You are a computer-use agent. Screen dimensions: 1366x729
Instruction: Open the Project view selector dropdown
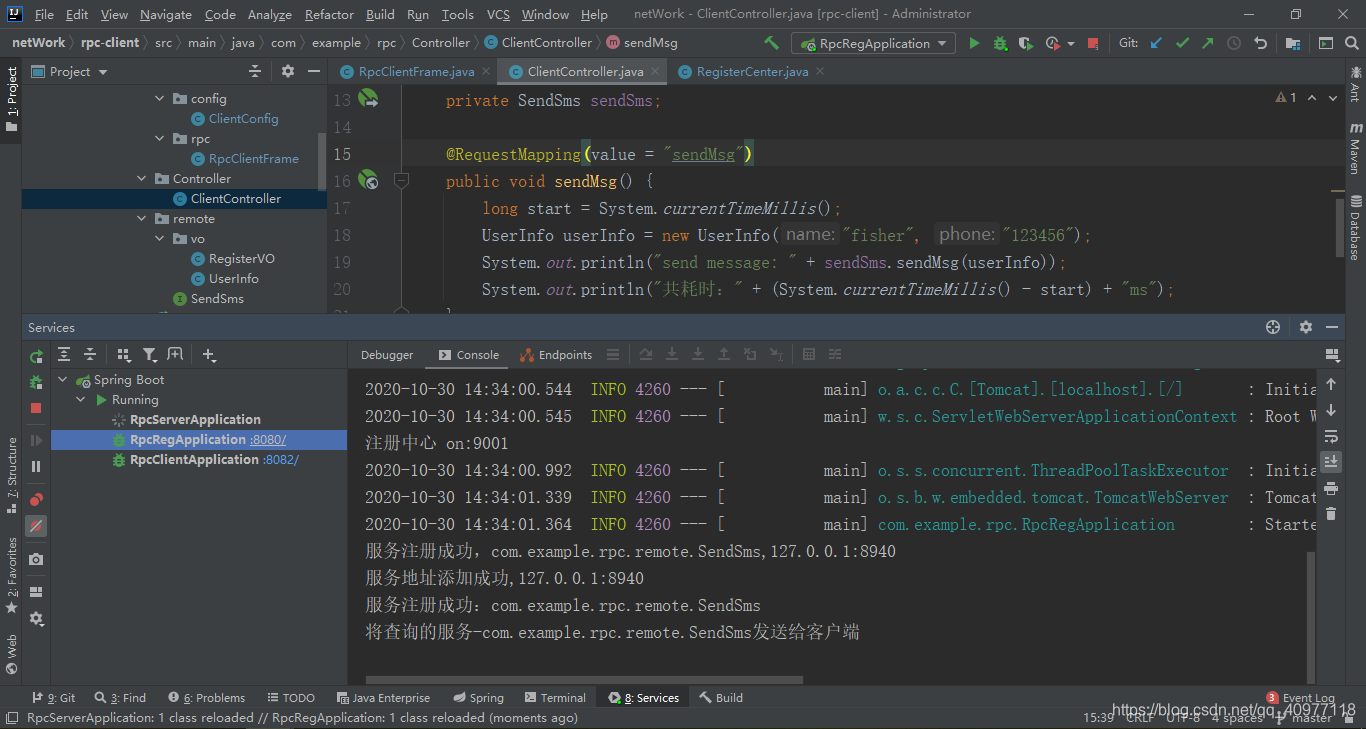(x=70, y=71)
